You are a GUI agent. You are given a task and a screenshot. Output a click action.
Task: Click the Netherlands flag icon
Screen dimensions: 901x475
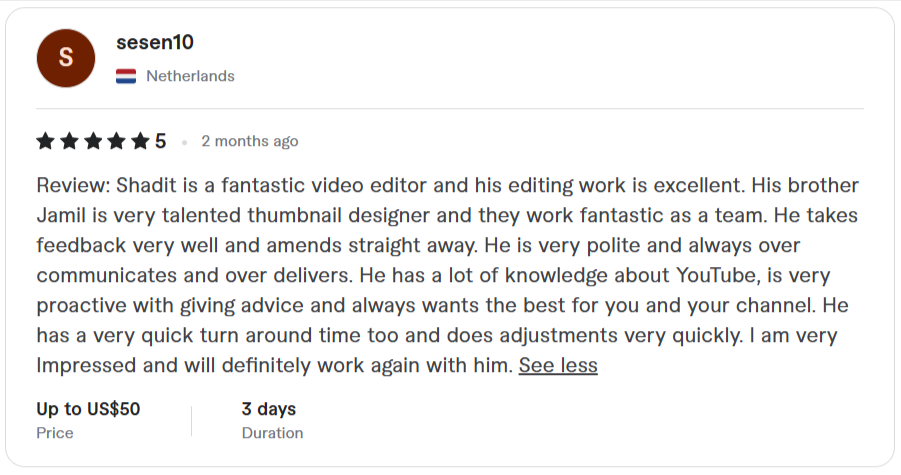pos(126,76)
